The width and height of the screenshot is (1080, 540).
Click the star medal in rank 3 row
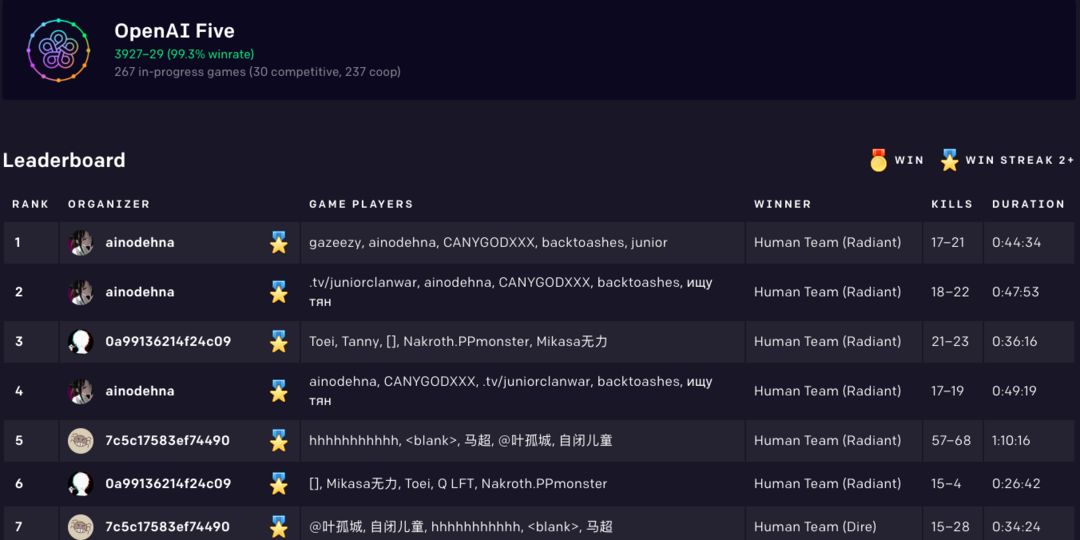coord(278,341)
